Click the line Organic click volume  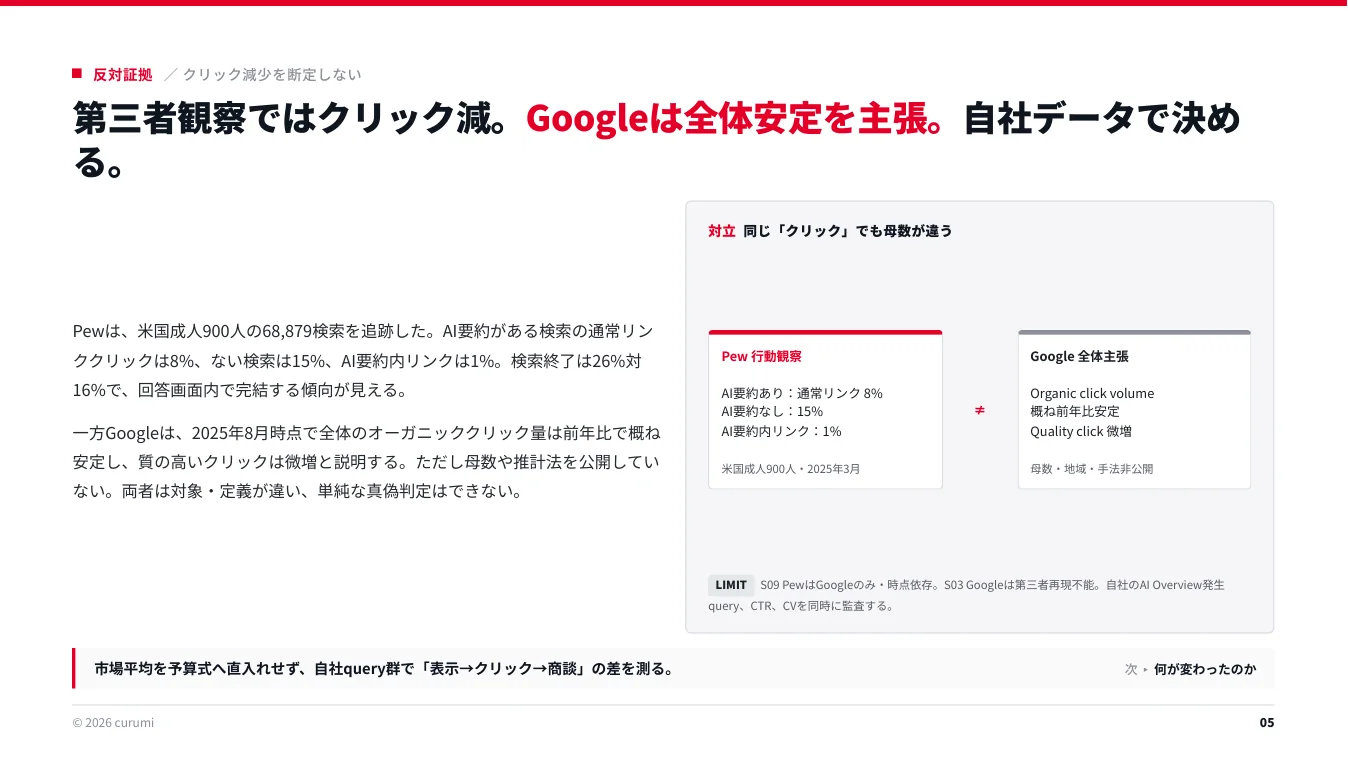[1092, 393]
